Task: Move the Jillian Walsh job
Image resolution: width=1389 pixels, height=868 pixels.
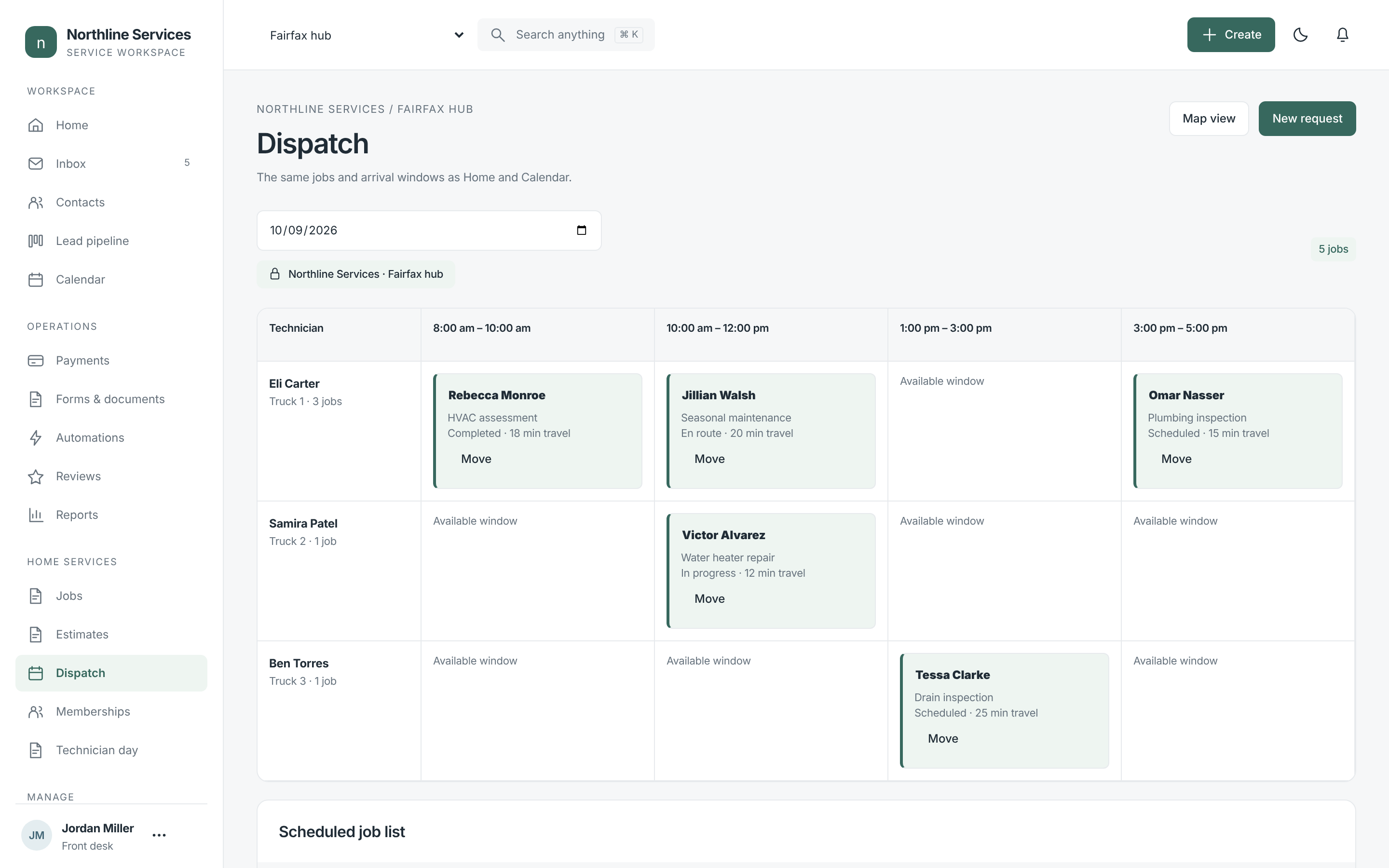Action: click(709, 459)
